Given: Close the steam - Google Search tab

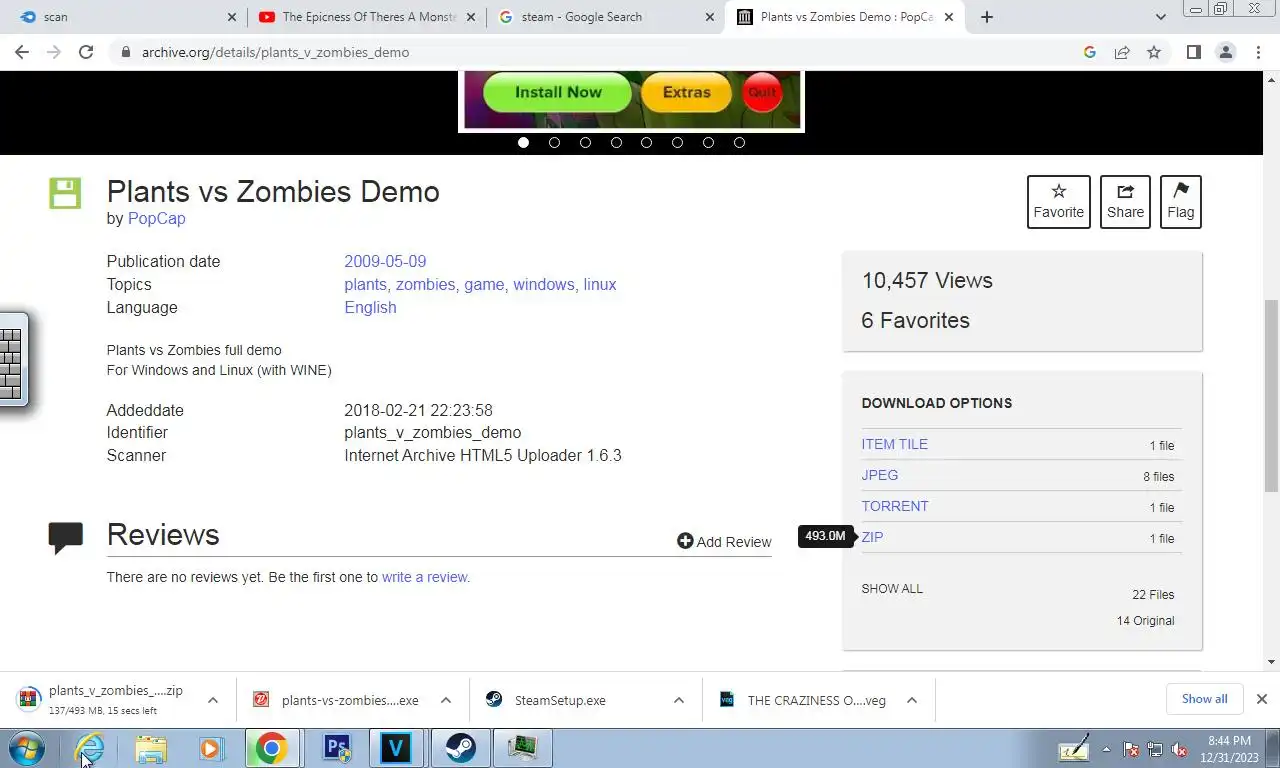Looking at the screenshot, I should [710, 17].
